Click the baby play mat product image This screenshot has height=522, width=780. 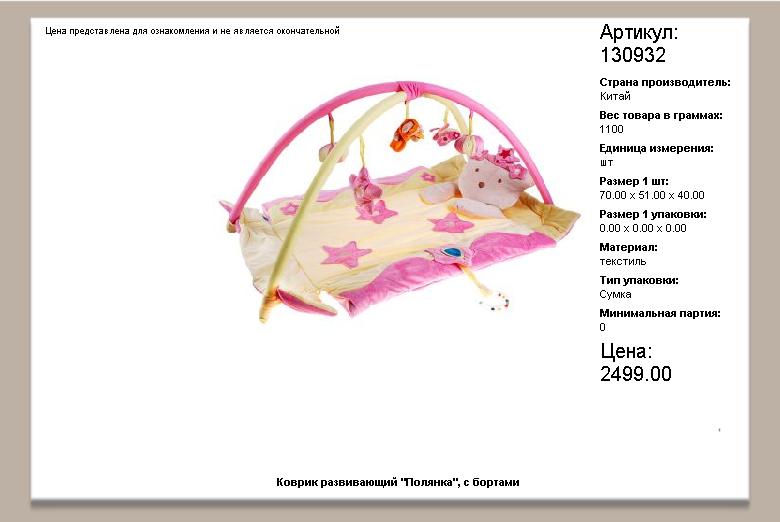click(399, 203)
